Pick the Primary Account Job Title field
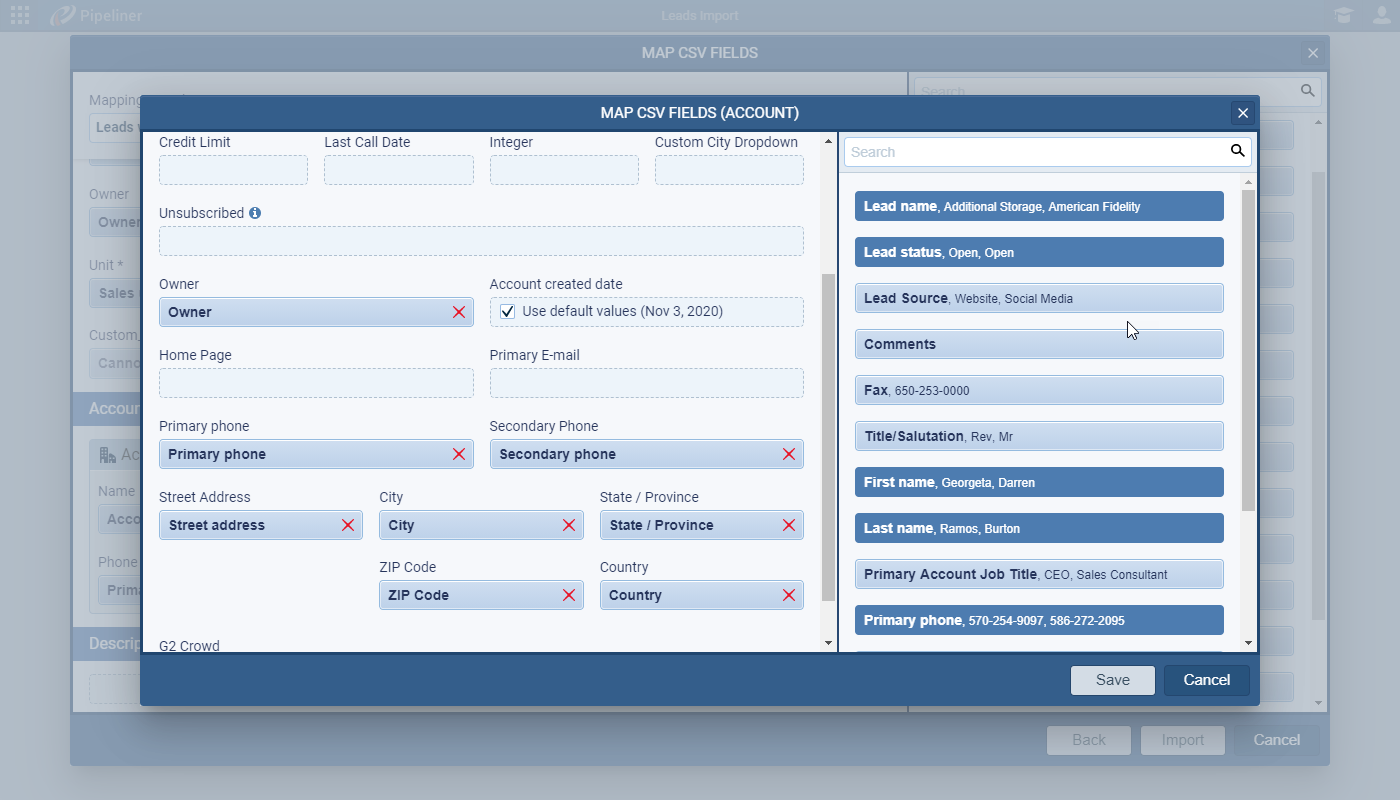 tap(1039, 574)
